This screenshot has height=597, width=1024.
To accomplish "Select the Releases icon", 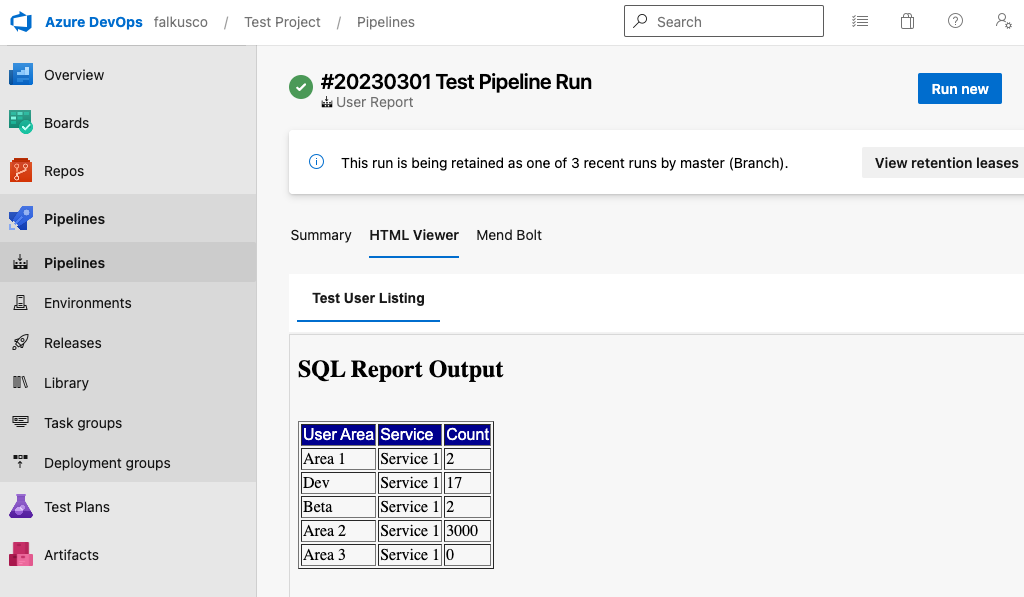I will point(20,342).
